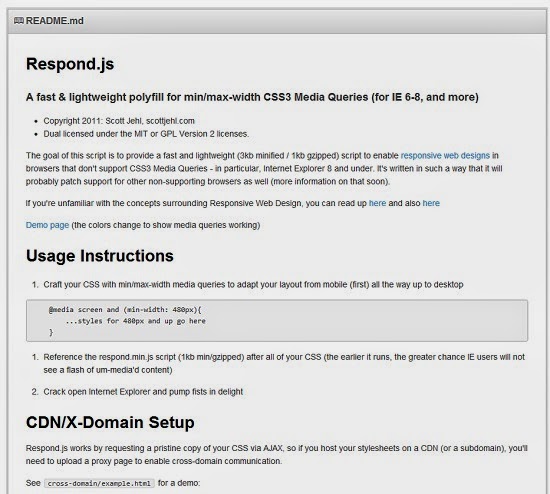Click the 'A fast & lightweight polyfill' subheading
Screen dimensions: 550x494
(252, 97)
